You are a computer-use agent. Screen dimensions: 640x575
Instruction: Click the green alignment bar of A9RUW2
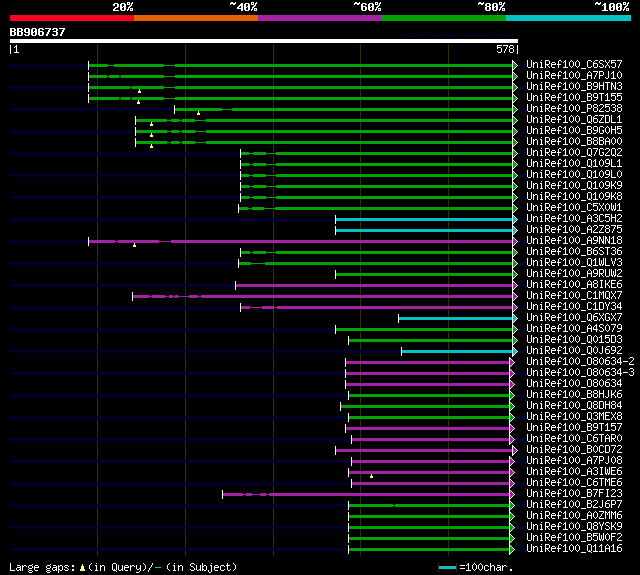click(424, 274)
